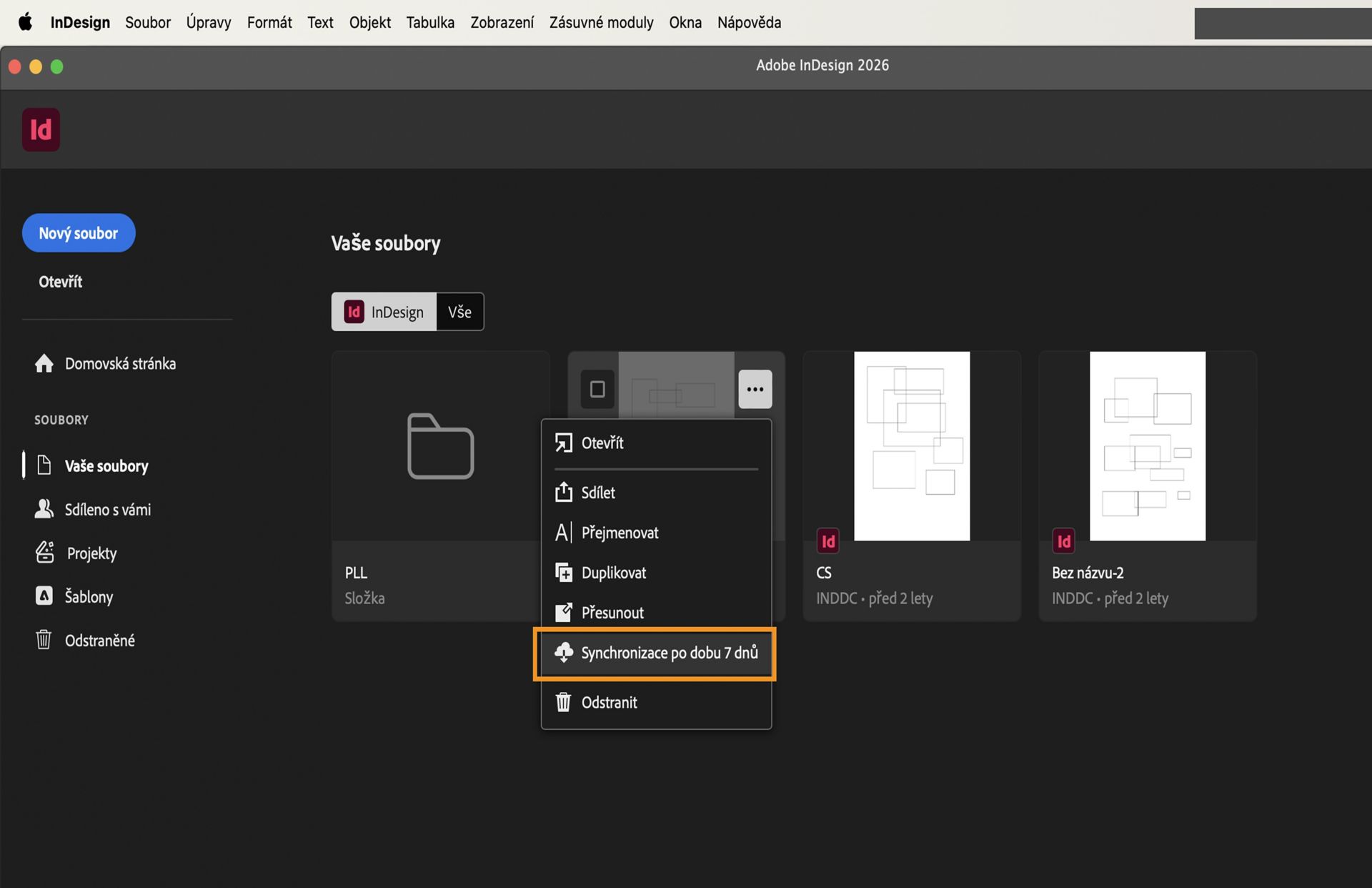1372x888 pixels.
Task: Switch the filter back to InDesign
Action: 384,312
